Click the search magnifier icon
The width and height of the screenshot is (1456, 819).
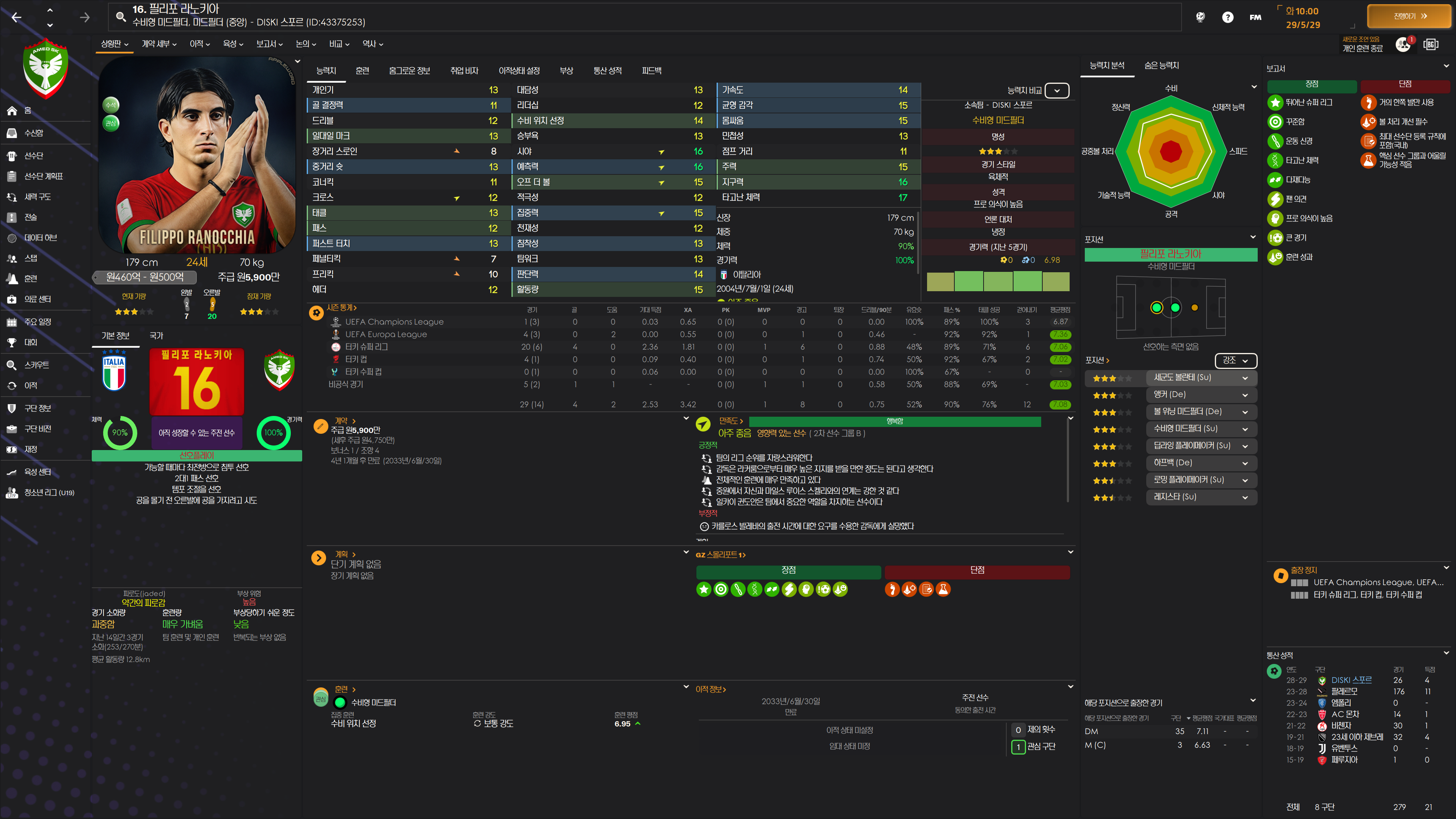point(121,16)
